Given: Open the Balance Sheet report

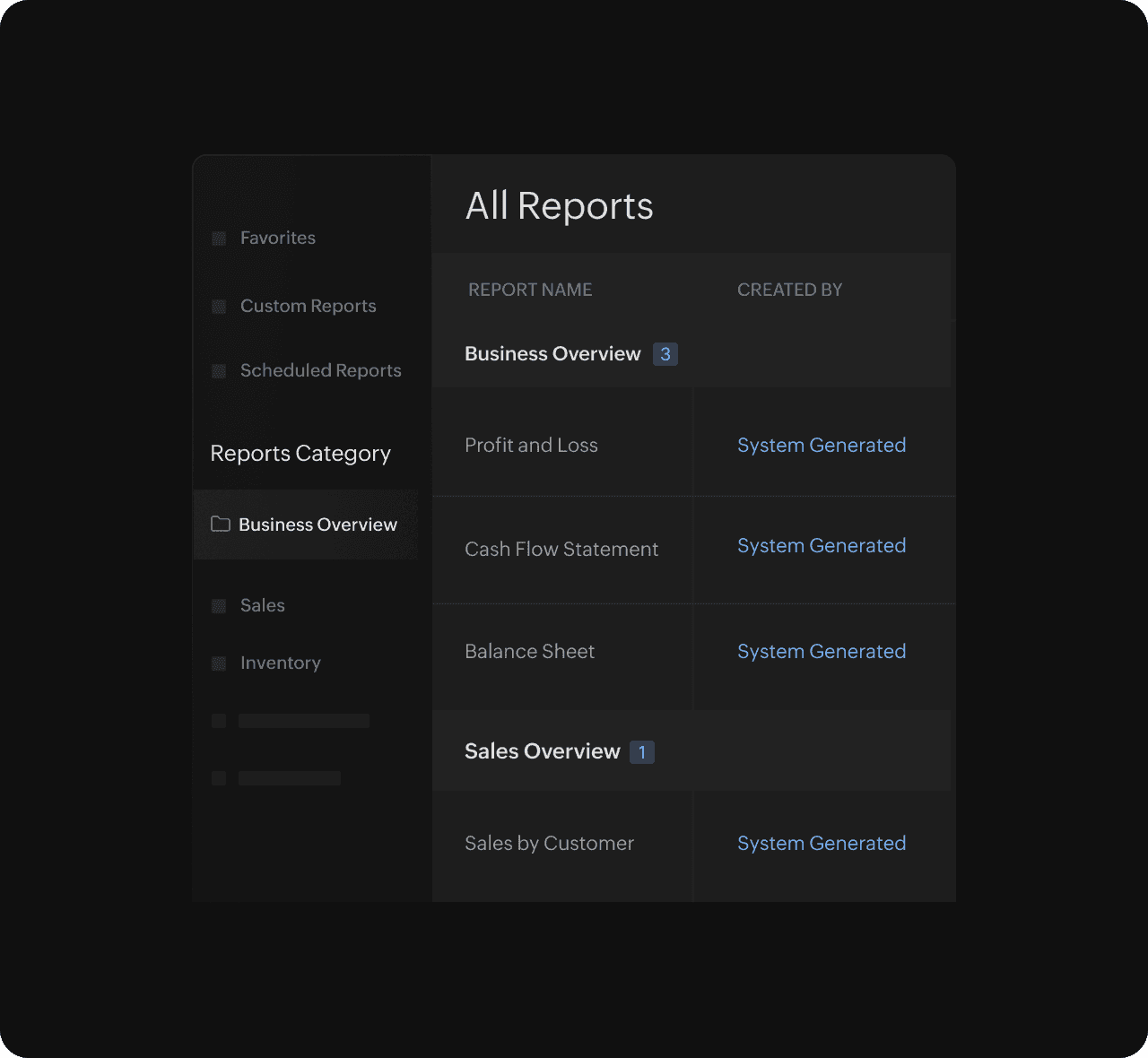Looking at the screenshot, I should [529, 652].
